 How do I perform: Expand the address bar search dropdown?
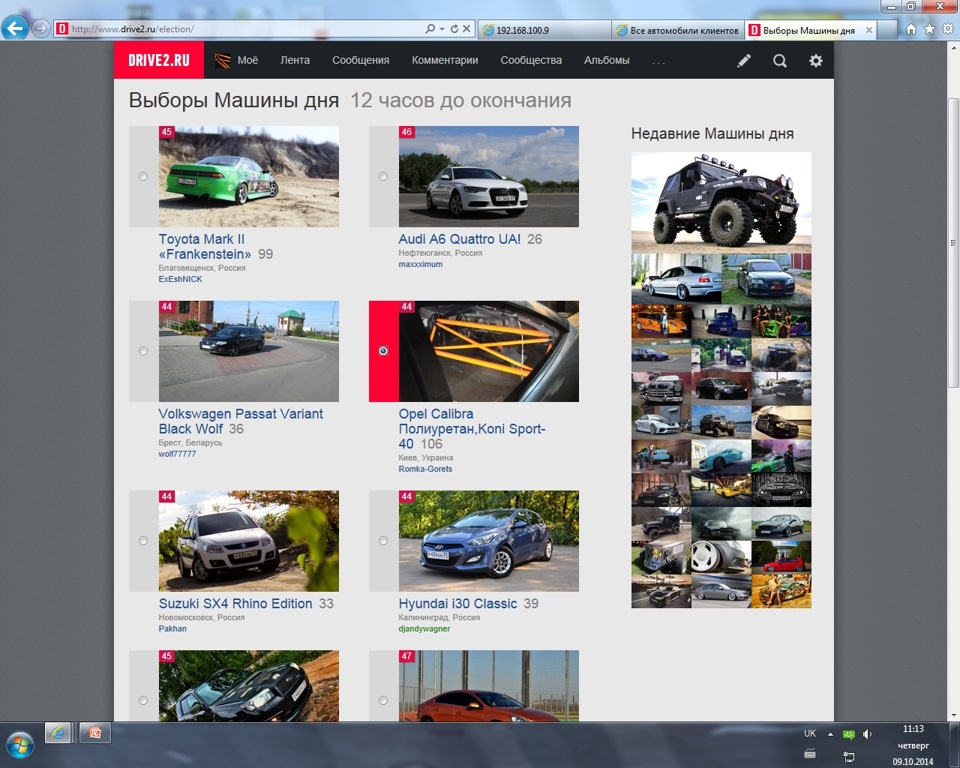(441, 29)
